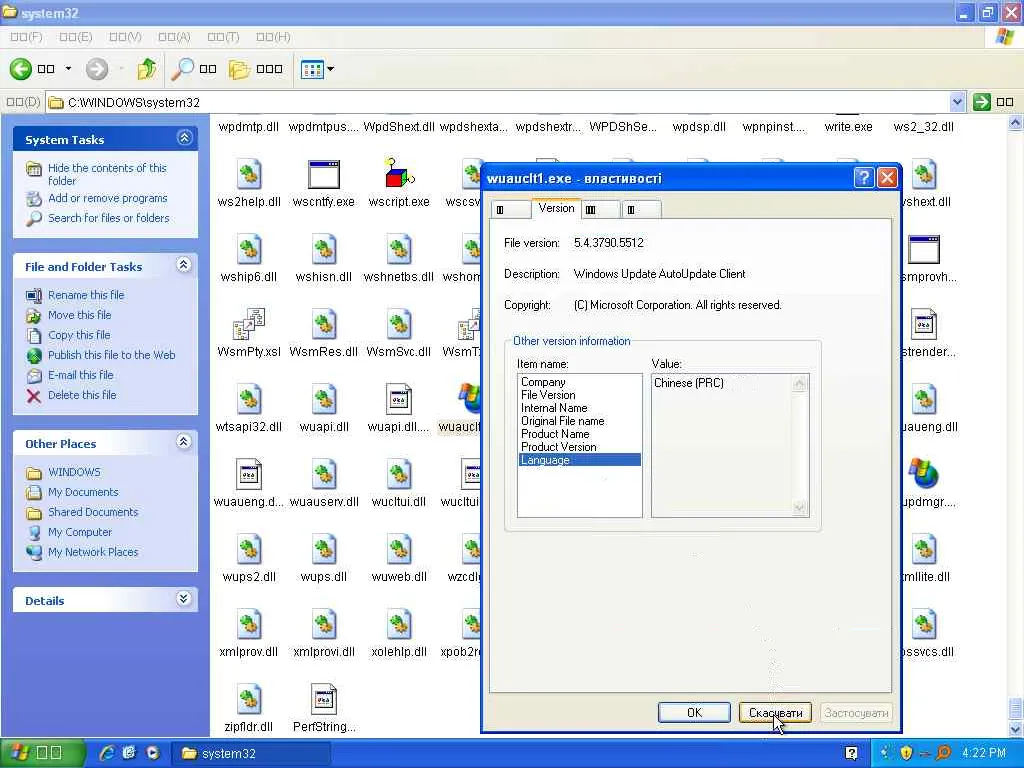The height and width of the screenshot is (768, 1024).
Task: Expand the Details panel
Action: point(184,599)
